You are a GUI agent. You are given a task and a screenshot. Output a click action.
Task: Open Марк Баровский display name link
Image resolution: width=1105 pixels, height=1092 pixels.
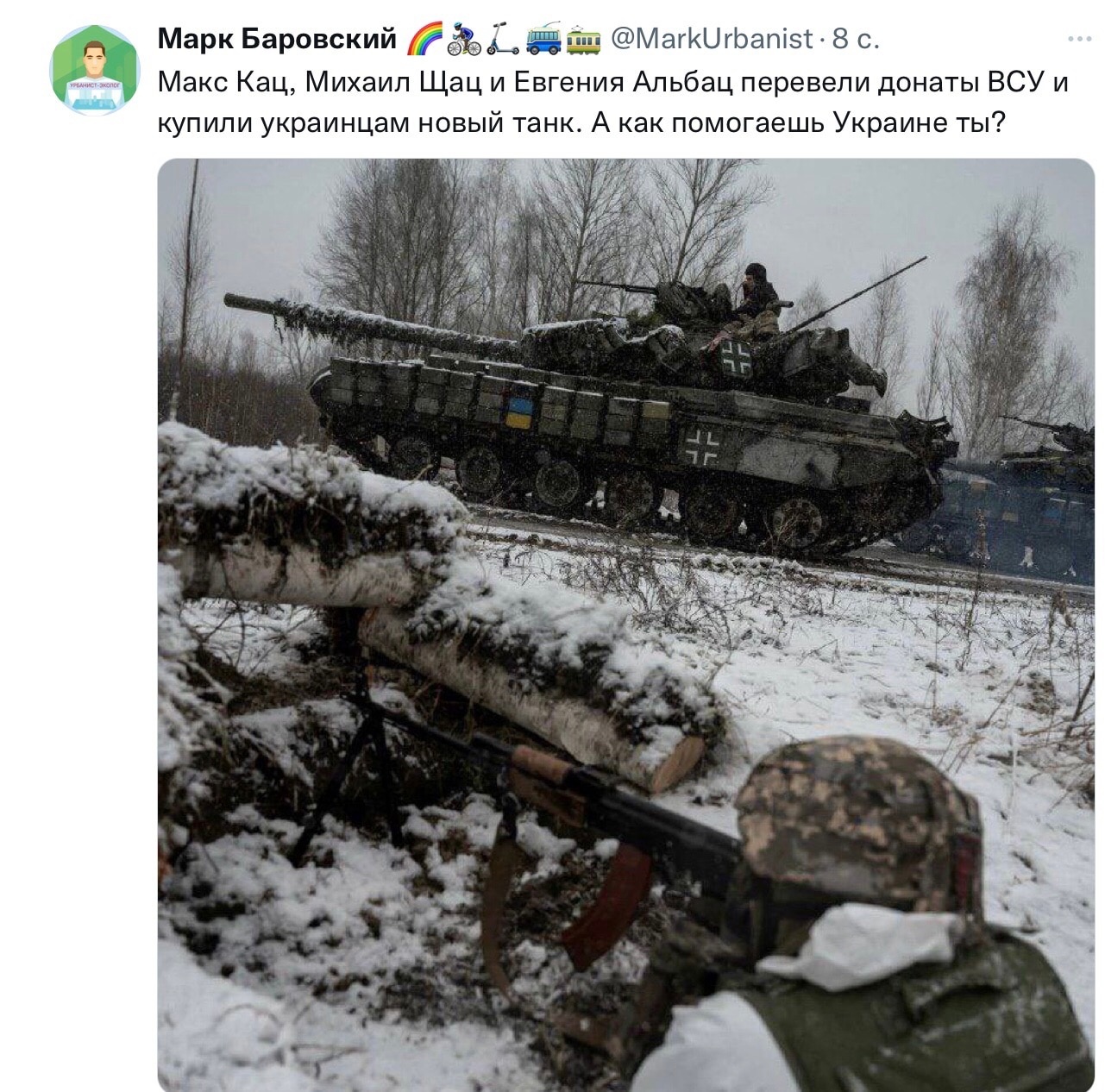click(278, 40)
